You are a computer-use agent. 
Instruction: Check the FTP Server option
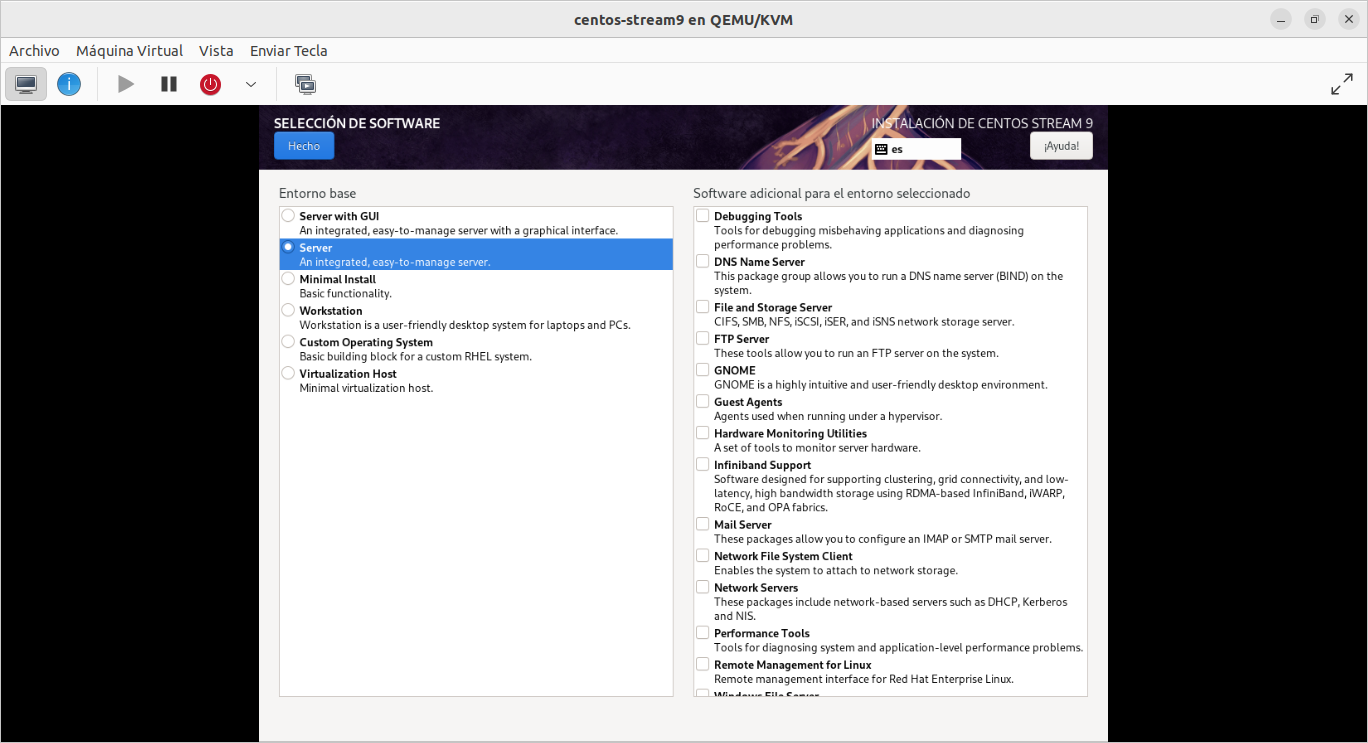point(703,338)
